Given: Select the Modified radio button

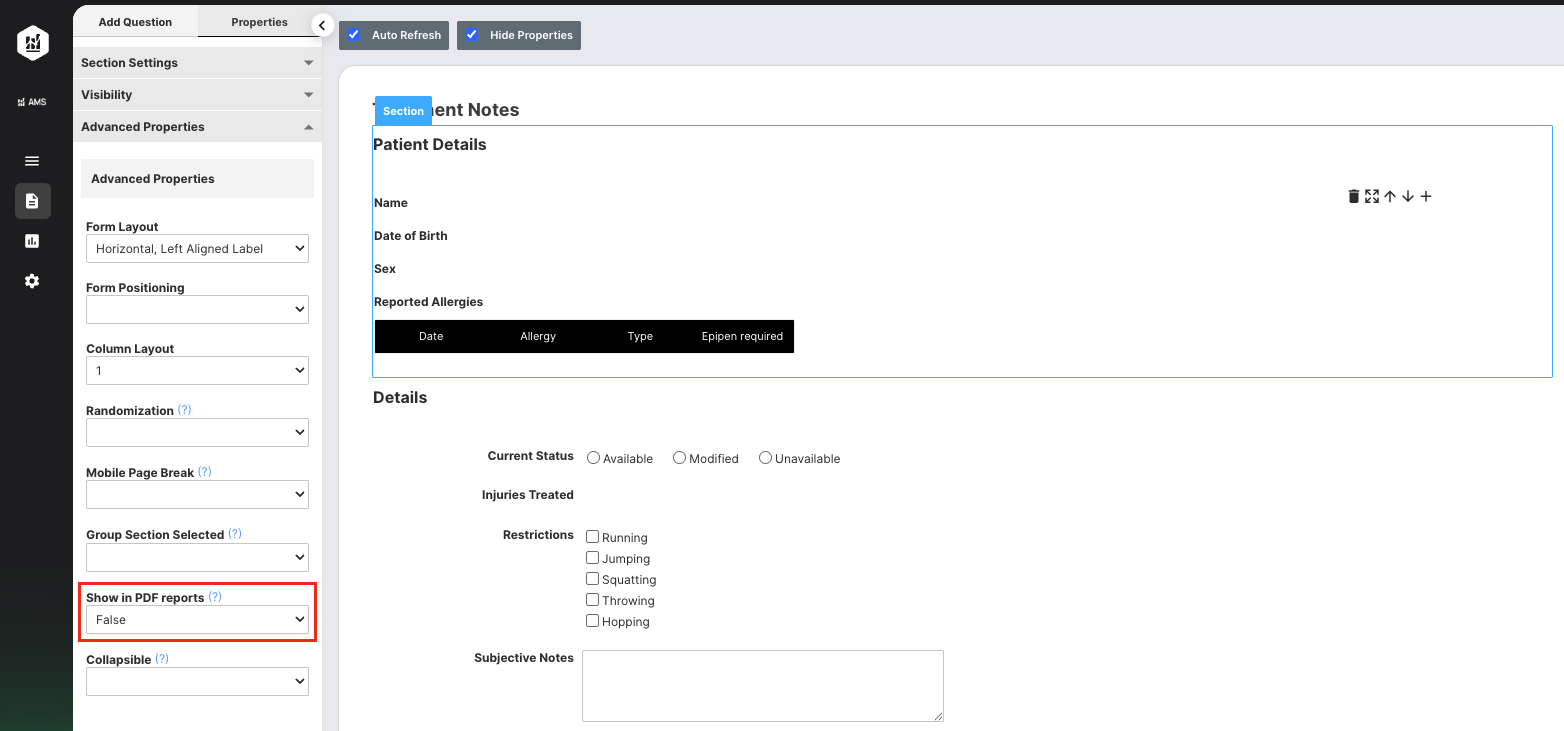Looking at the screenshot, I should 679,458.
